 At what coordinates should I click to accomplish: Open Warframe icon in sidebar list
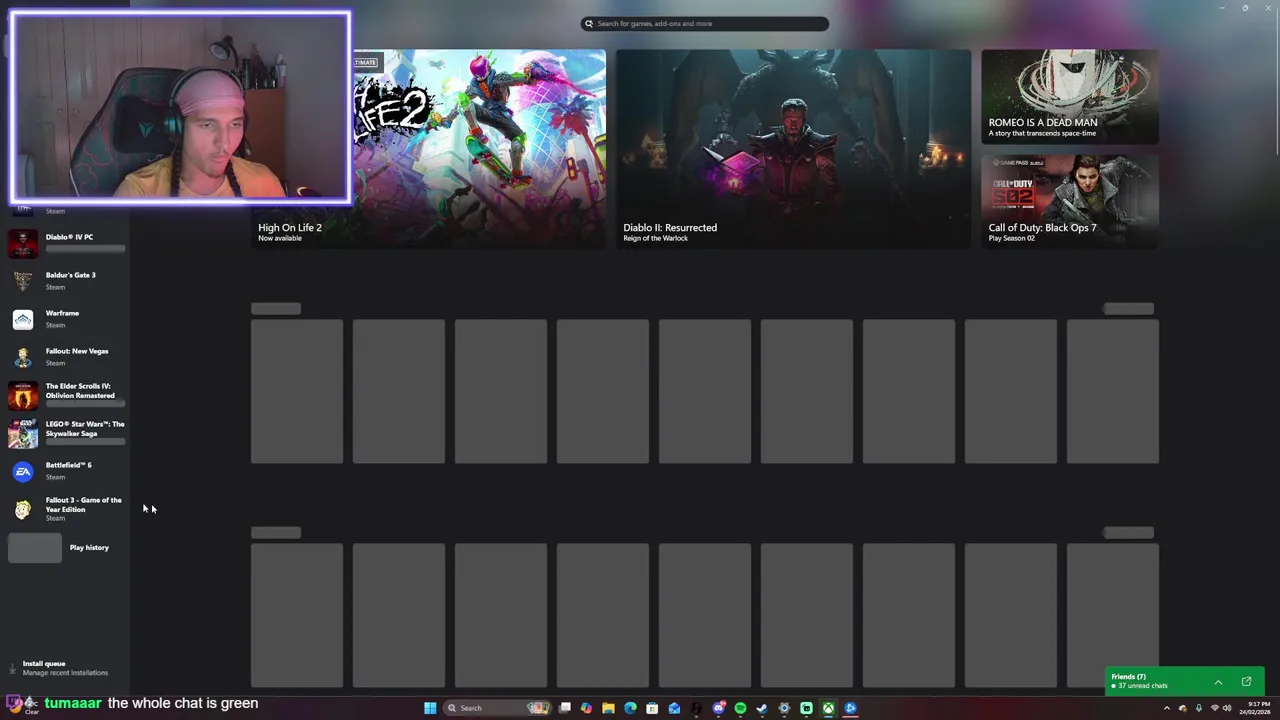click(23, 319)
